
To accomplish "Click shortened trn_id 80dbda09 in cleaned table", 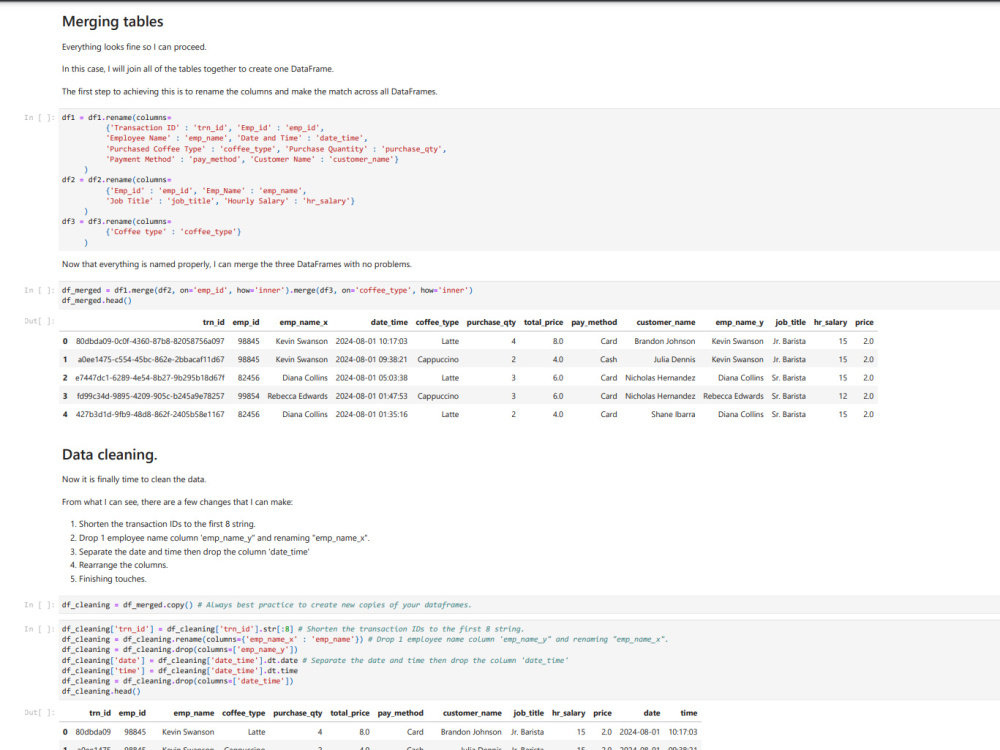I will tap(93, 732).
